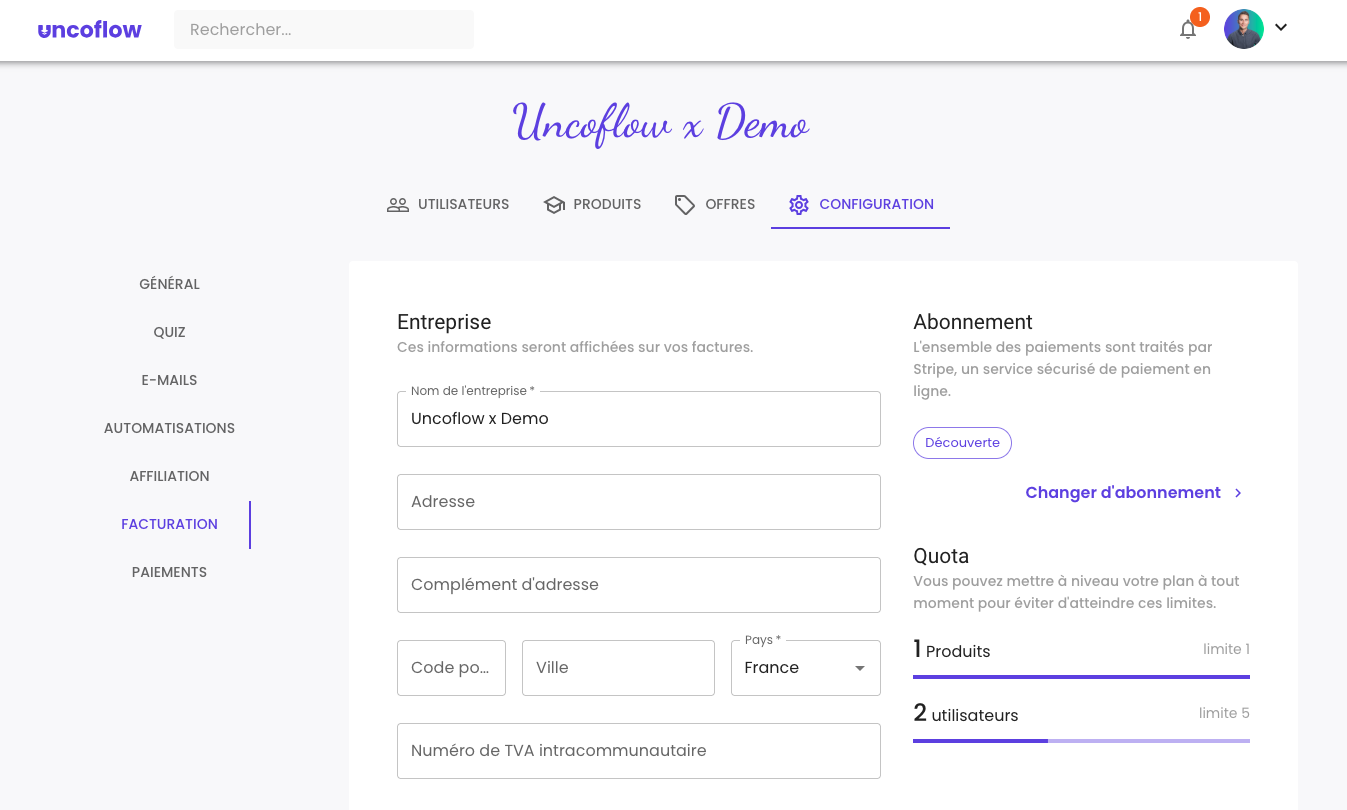Open the Utilisateurs tab
Screen dimensions: 1347x810
(448, 204)
